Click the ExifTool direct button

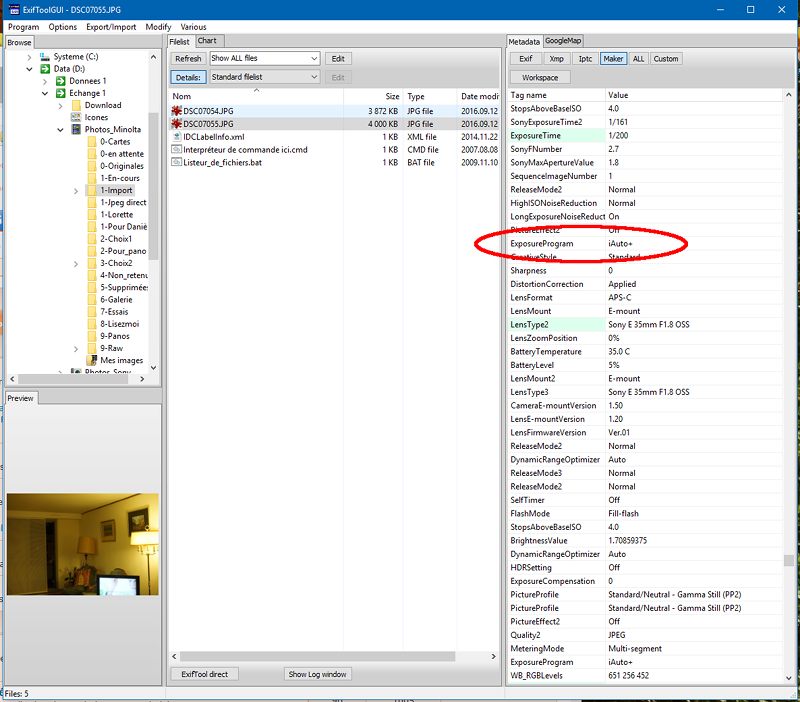coord(205,674)
